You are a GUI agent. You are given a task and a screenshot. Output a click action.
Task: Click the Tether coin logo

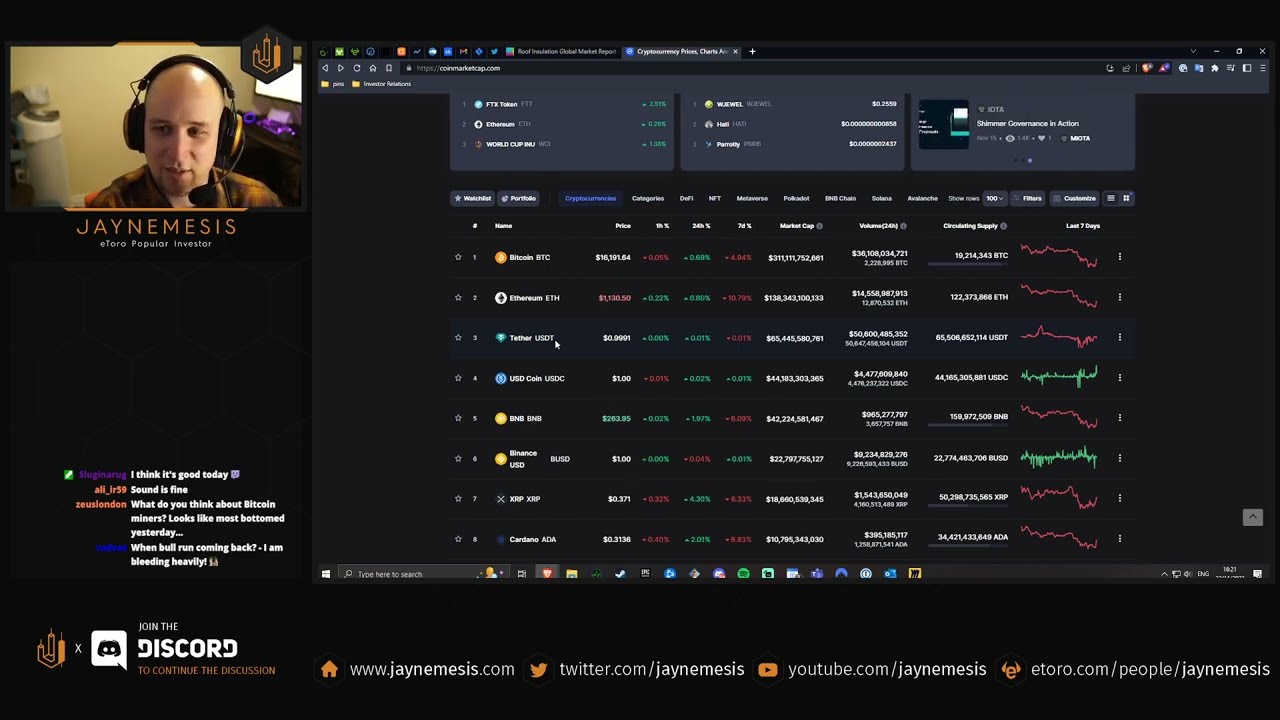(501, 338)
